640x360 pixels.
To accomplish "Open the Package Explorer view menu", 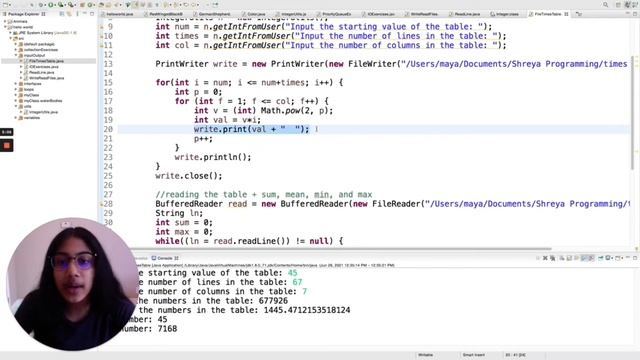I will (77, 14).
